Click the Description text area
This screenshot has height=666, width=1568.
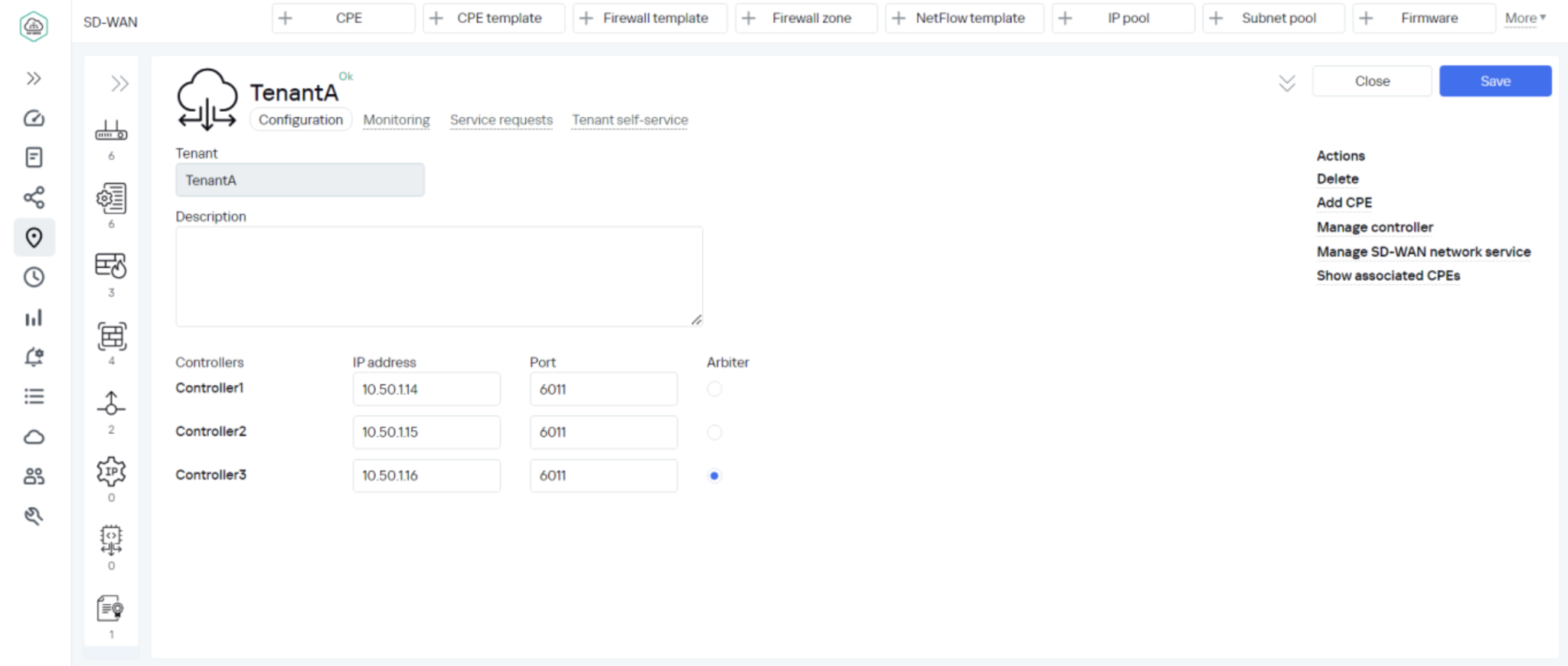[x=439, y=276]
